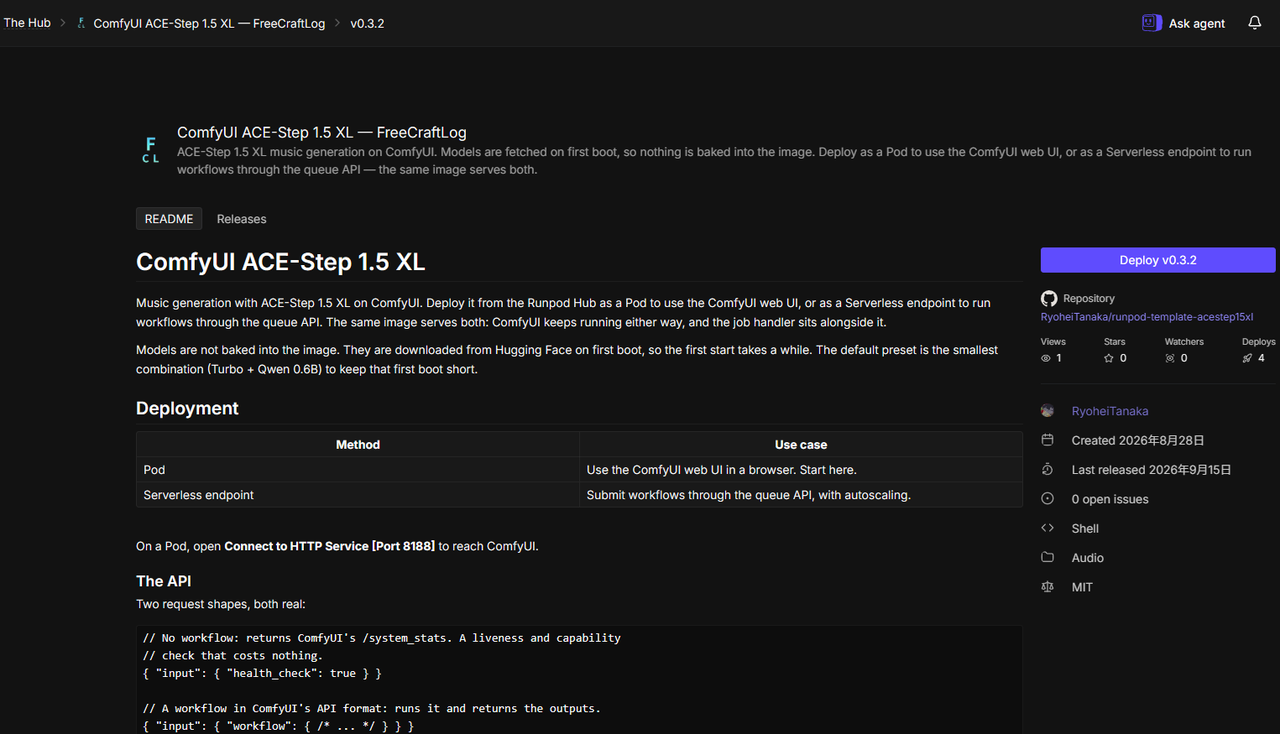Click the GitHub Repository icon
1280x734 pixels.
[x=1048, y=298]
